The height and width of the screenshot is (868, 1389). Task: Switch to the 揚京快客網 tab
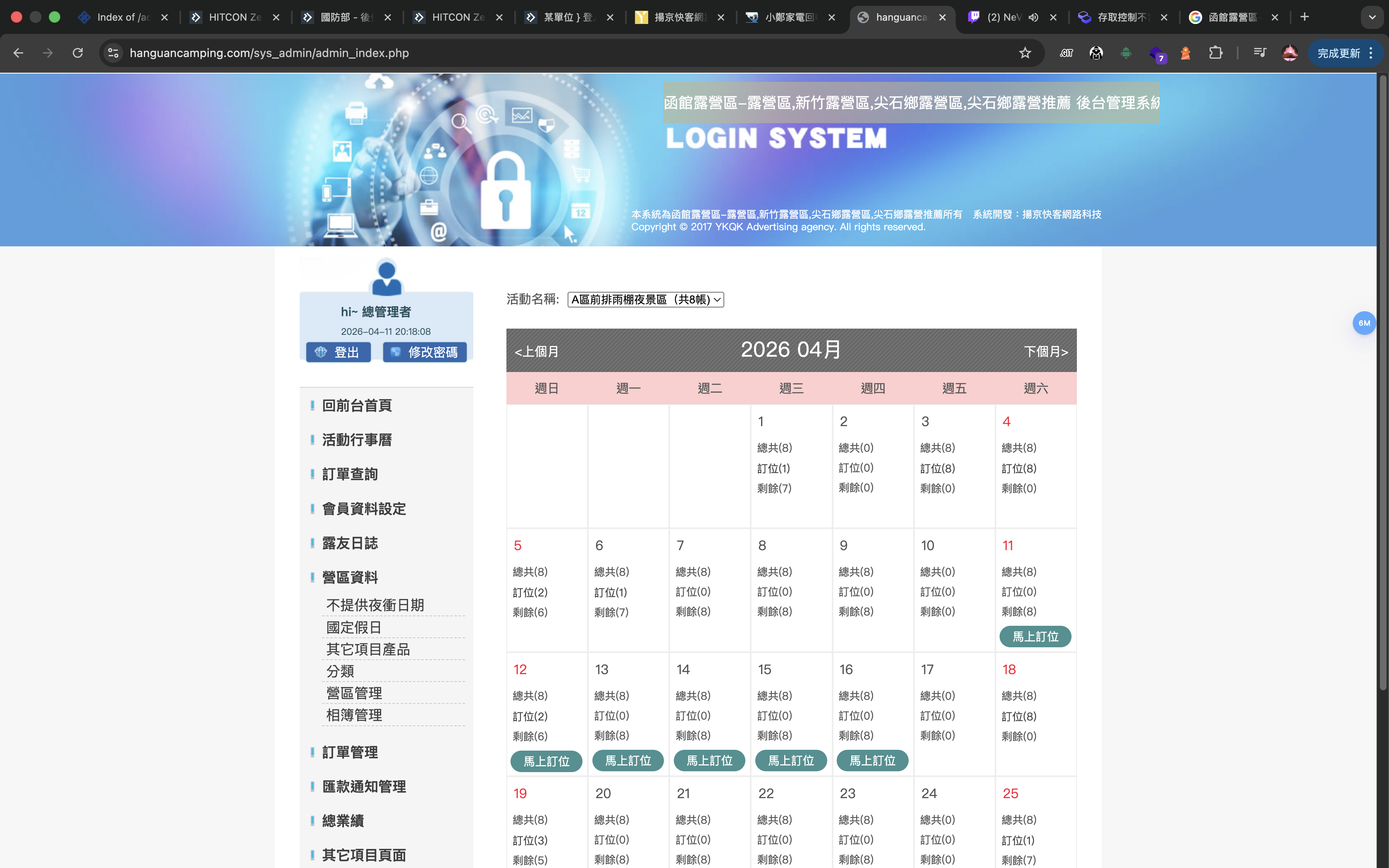click(x=680, y=17)
